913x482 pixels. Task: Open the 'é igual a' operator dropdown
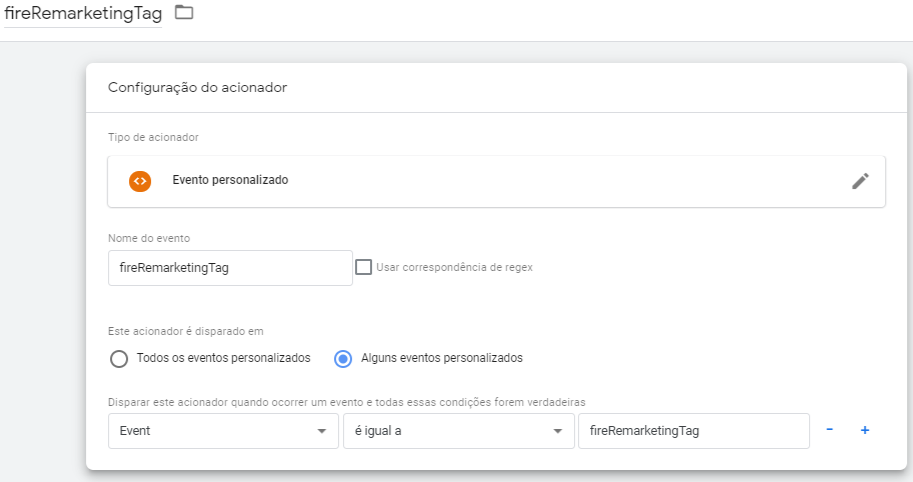459,431
